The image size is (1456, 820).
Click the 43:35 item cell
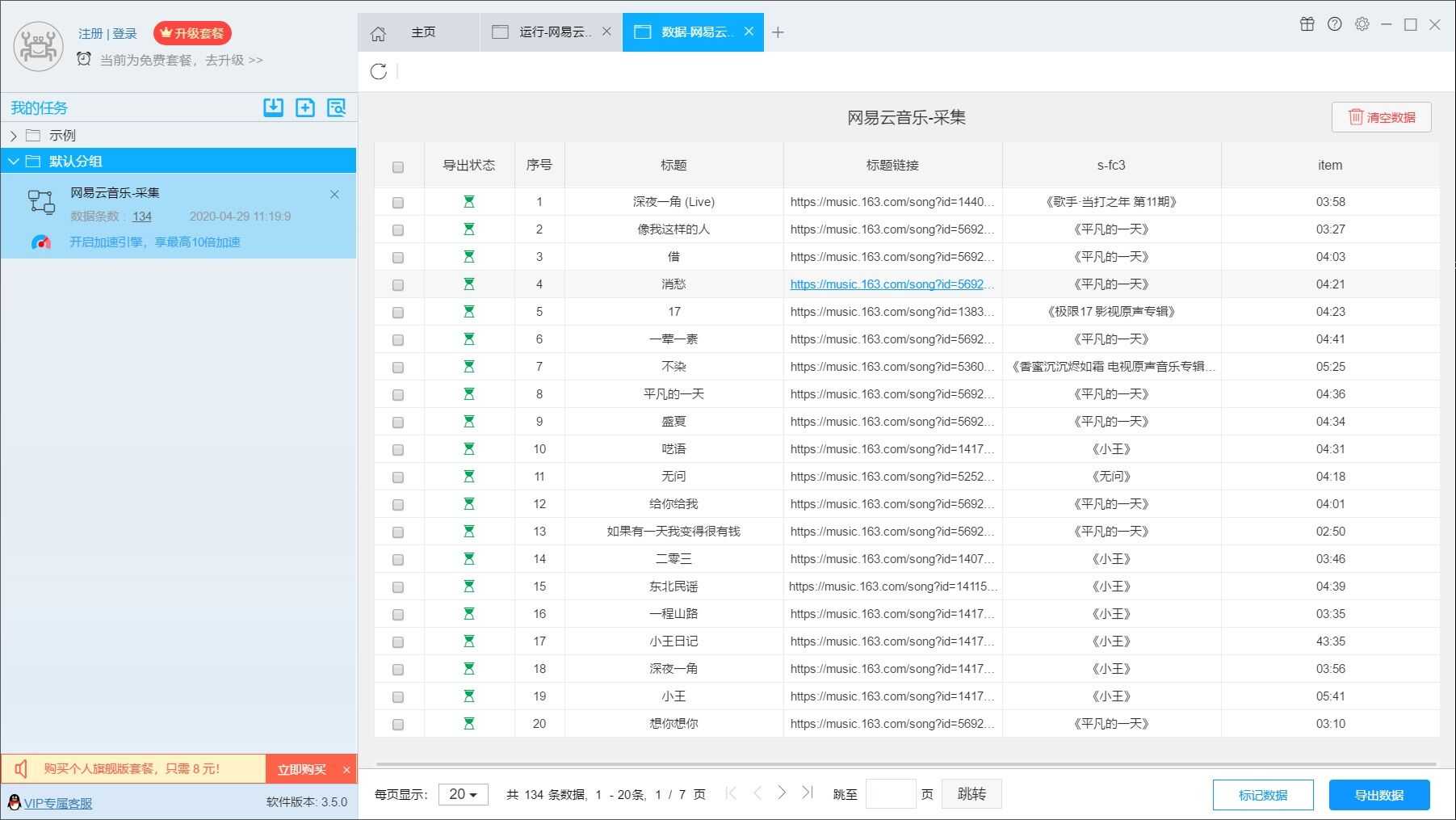click(x=1330, y=641)
